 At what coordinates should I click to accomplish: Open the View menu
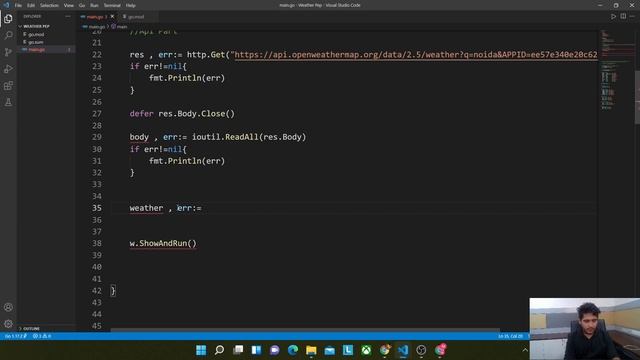[x=69, y=5]
